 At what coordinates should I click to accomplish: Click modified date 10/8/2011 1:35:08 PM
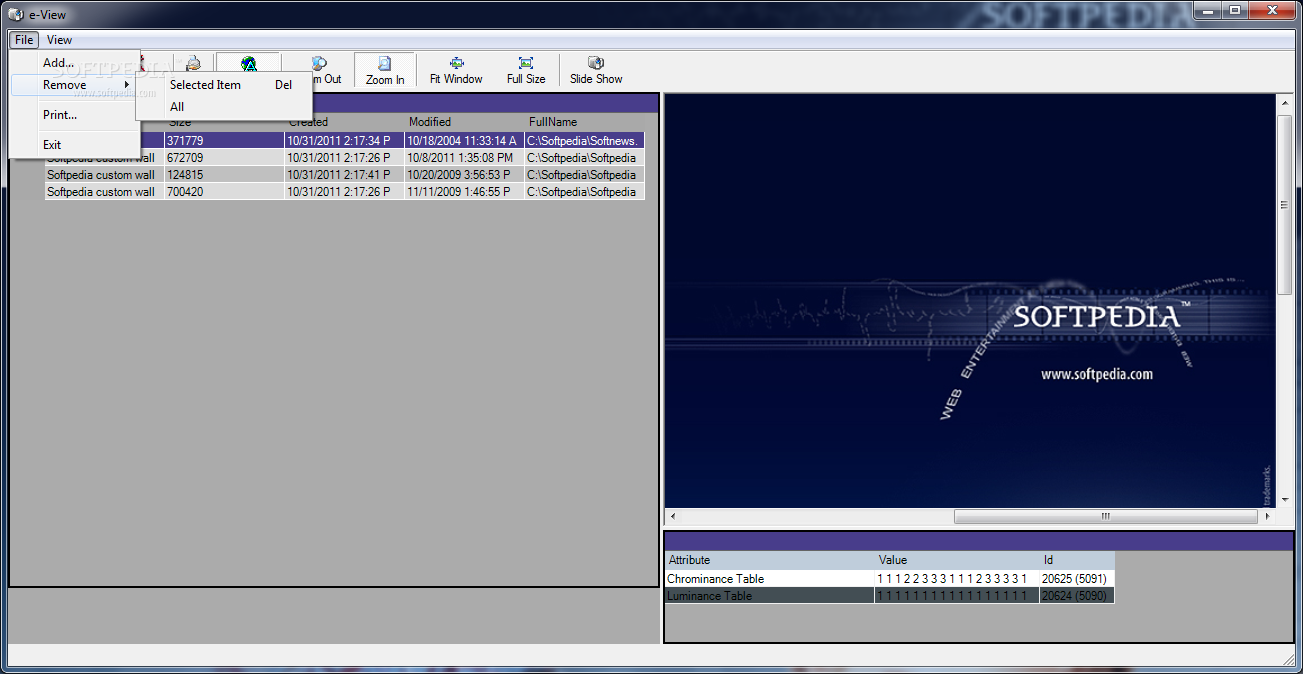point(464,158)
